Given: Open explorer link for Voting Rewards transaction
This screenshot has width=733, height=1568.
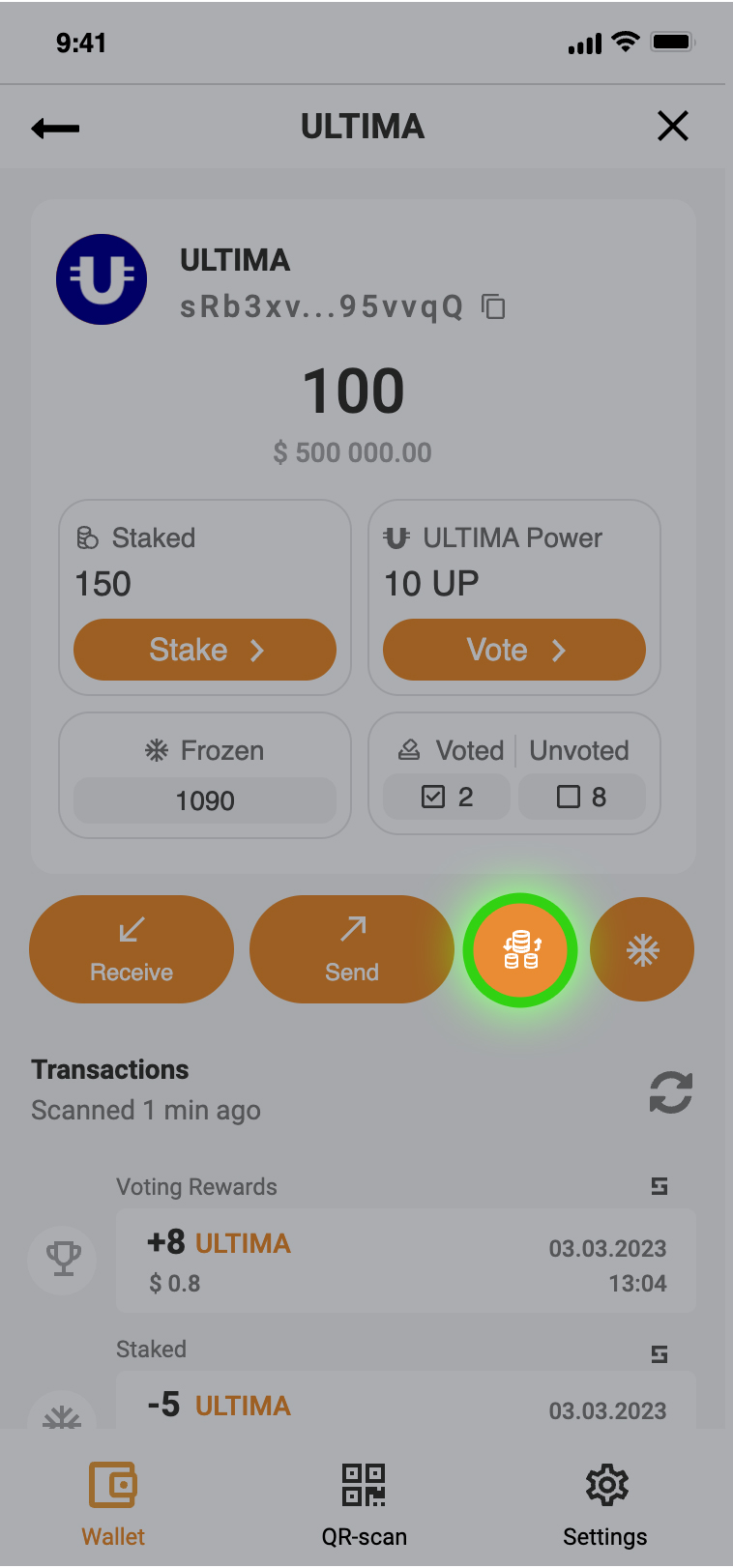Looking at the screenshot, I should click(660, 1186).
